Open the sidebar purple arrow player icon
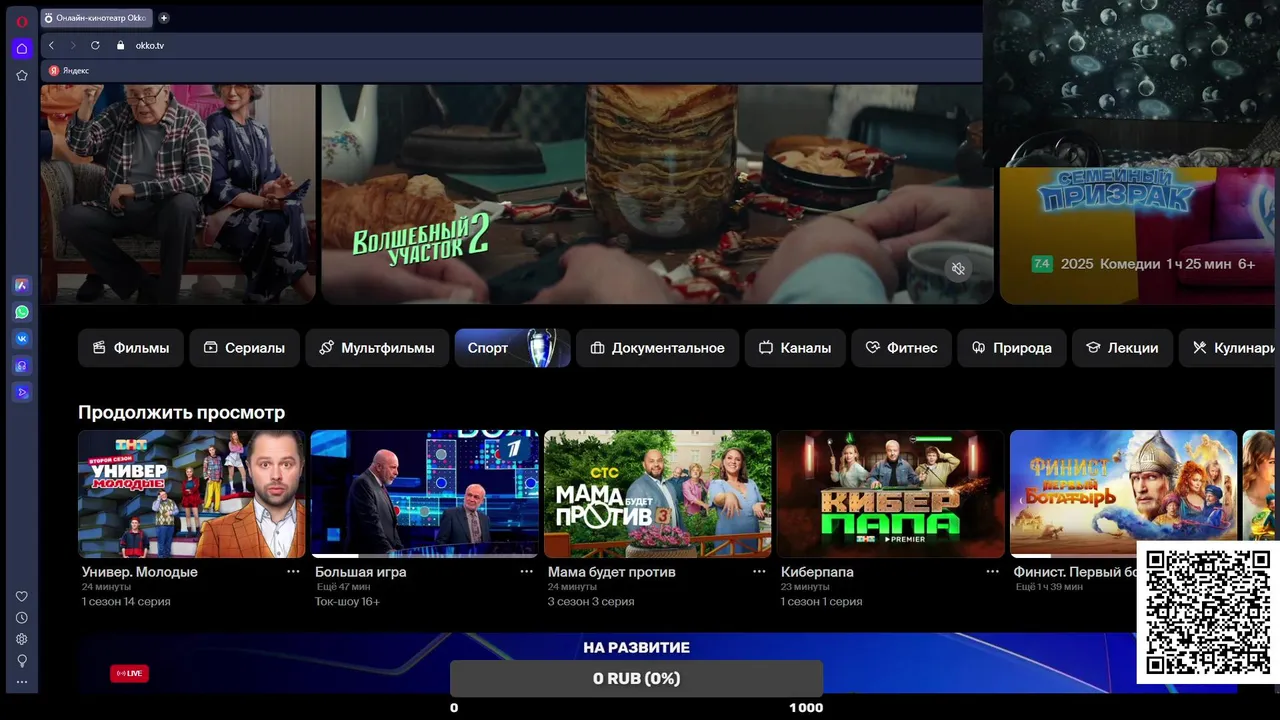Viewport: 1280px width, 720px height. 21,392
